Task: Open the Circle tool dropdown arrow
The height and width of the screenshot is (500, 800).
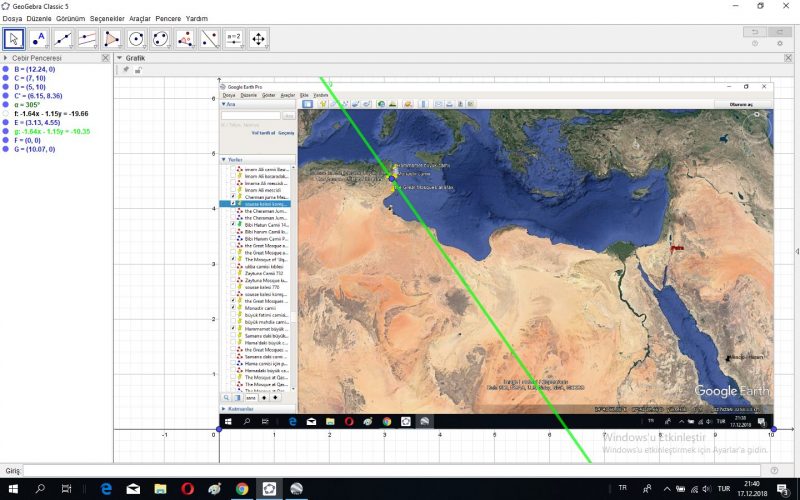Action: pos(143,47)
